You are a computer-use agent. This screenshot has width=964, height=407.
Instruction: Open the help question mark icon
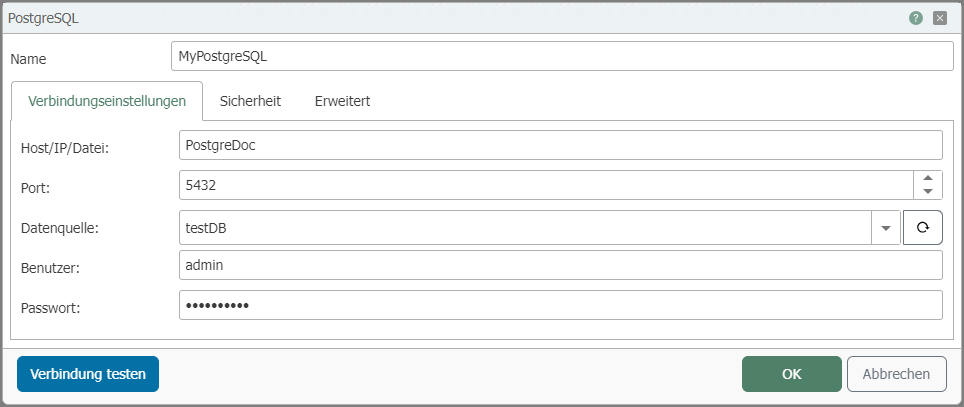pos(916,18)
